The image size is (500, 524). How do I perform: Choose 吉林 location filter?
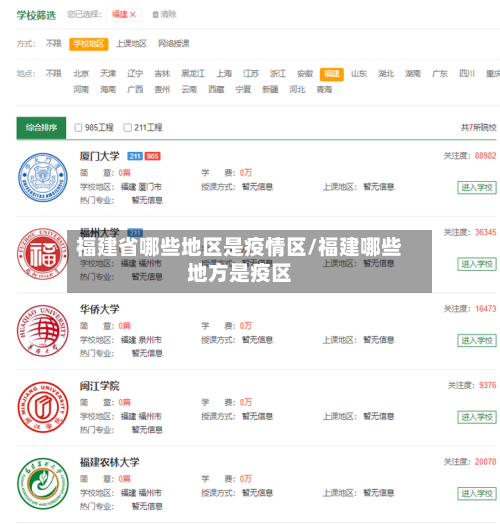point(162,74)
